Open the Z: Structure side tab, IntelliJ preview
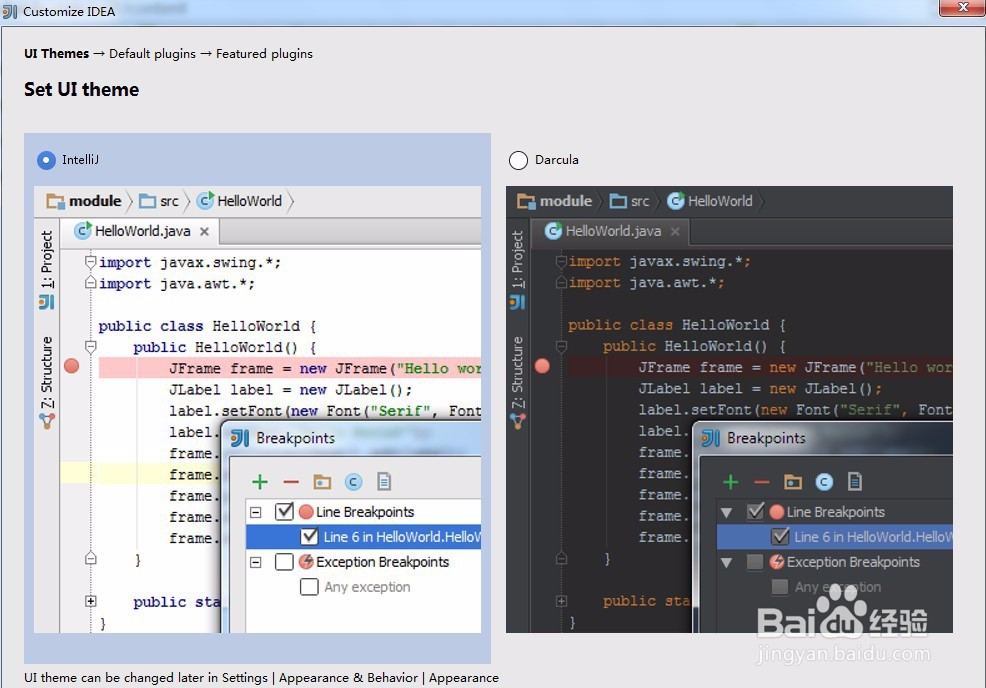The image size is (986, 688). point(47,372)
